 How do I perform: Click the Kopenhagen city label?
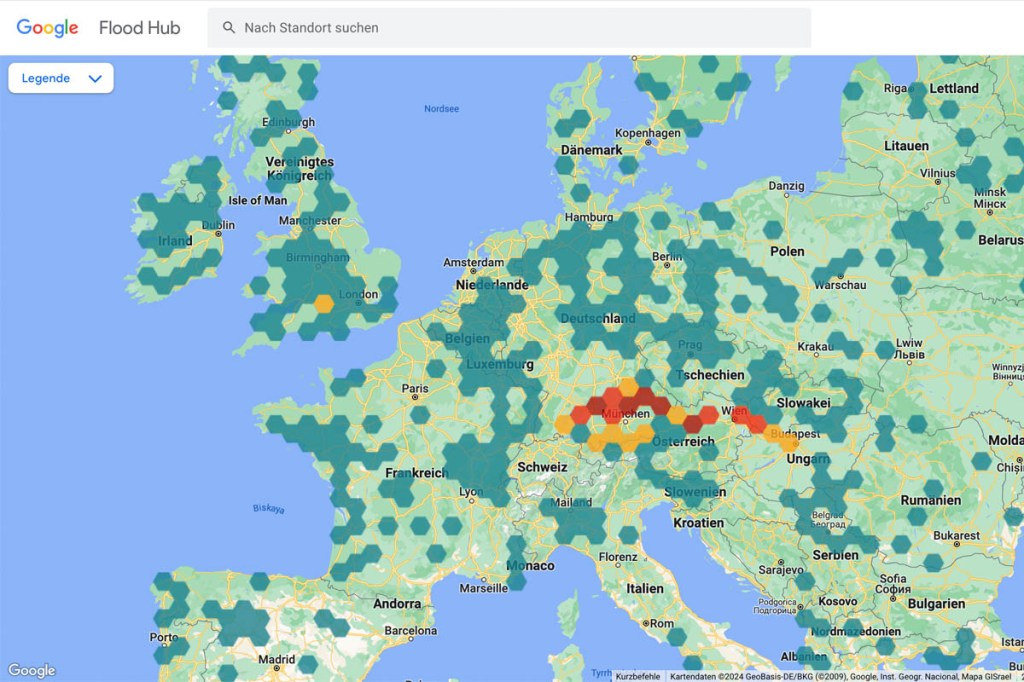pos(647,133)
